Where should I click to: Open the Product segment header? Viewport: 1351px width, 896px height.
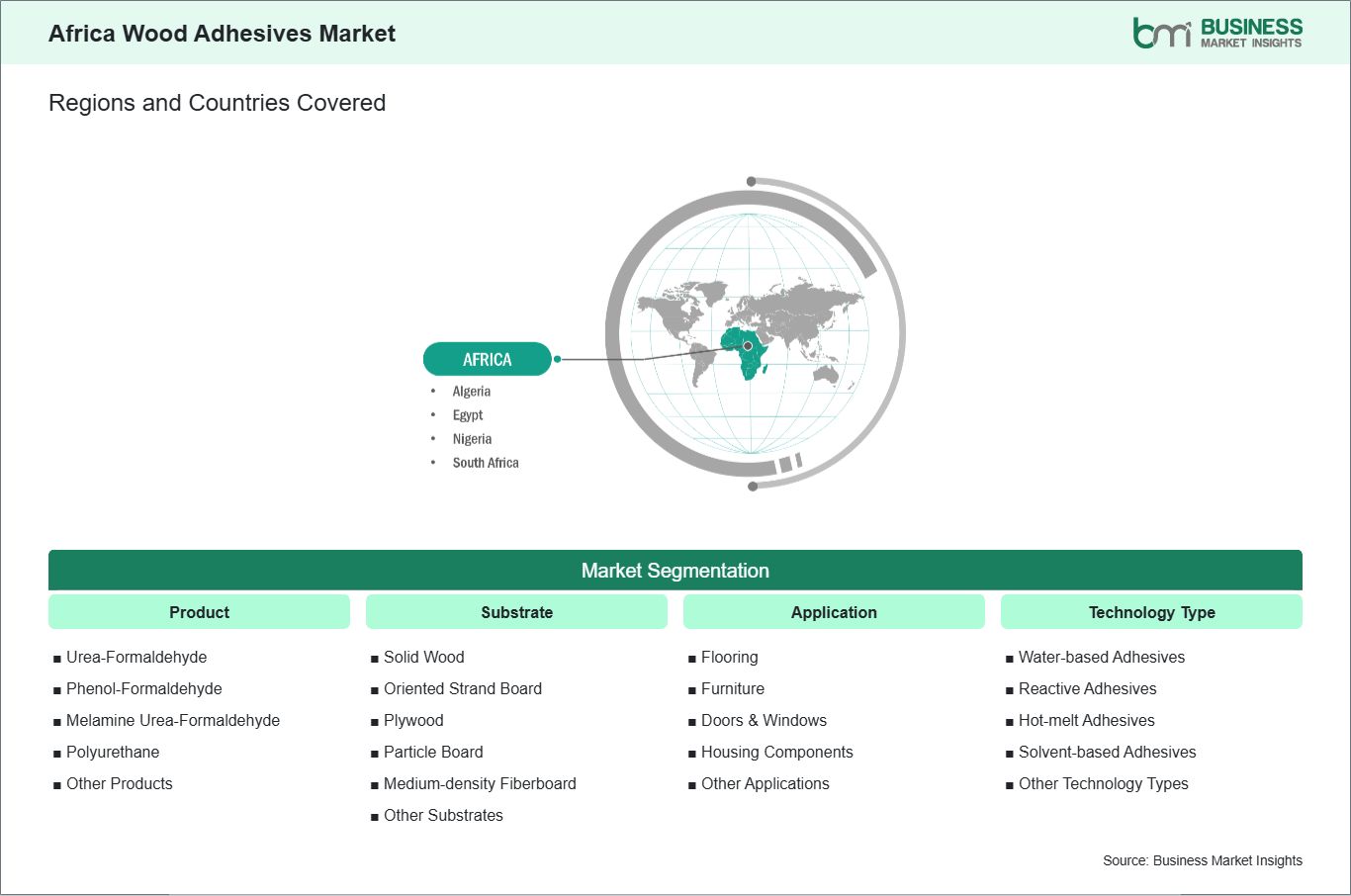coord(199,612)
